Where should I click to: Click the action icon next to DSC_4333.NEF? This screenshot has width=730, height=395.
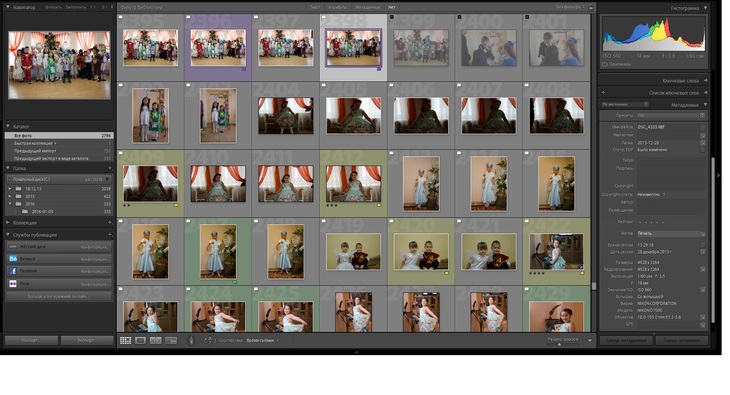(x=703, y=127)
